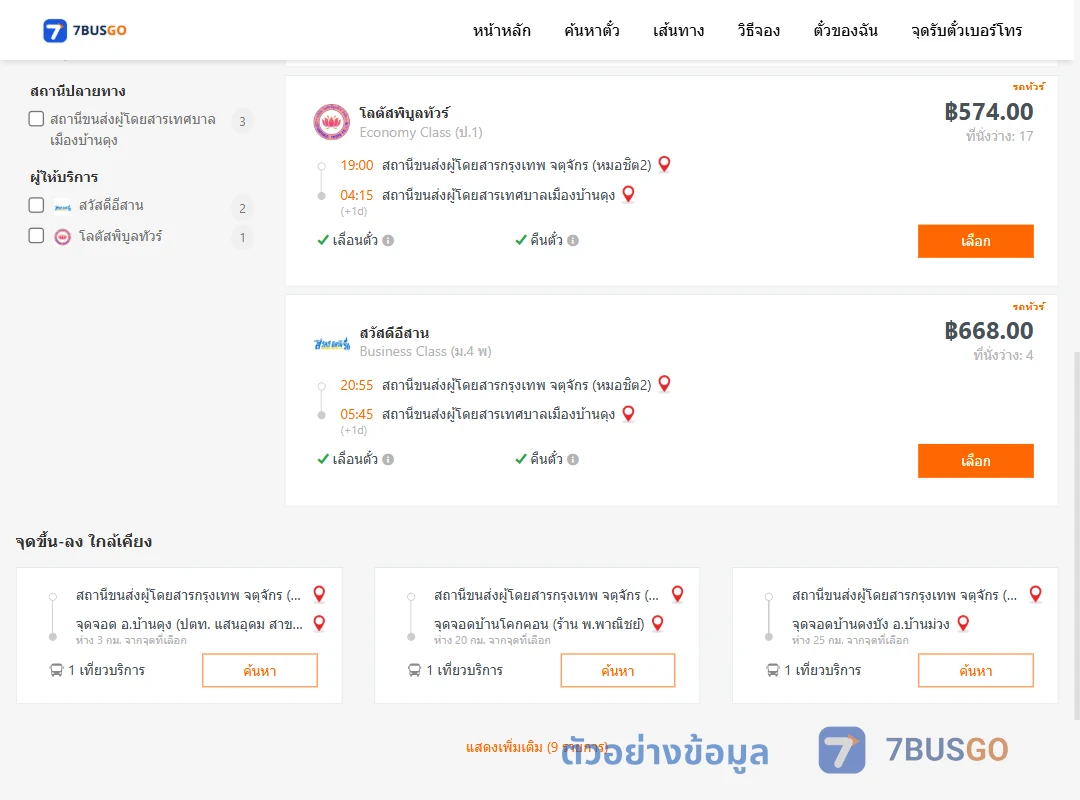Tick the บ้านดุง destination station checkbox
1080x800 pixels.
(37, 119)
